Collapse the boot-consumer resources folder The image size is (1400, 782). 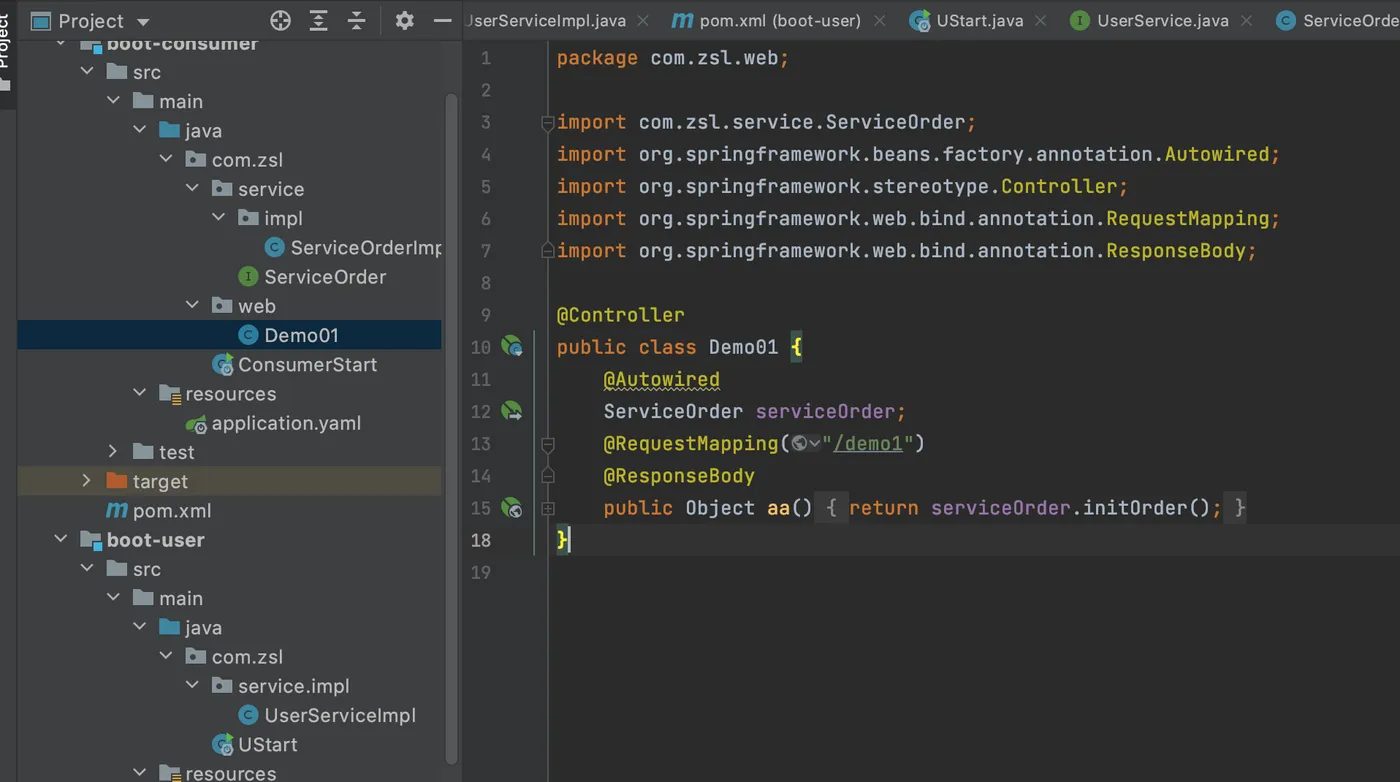139,393
